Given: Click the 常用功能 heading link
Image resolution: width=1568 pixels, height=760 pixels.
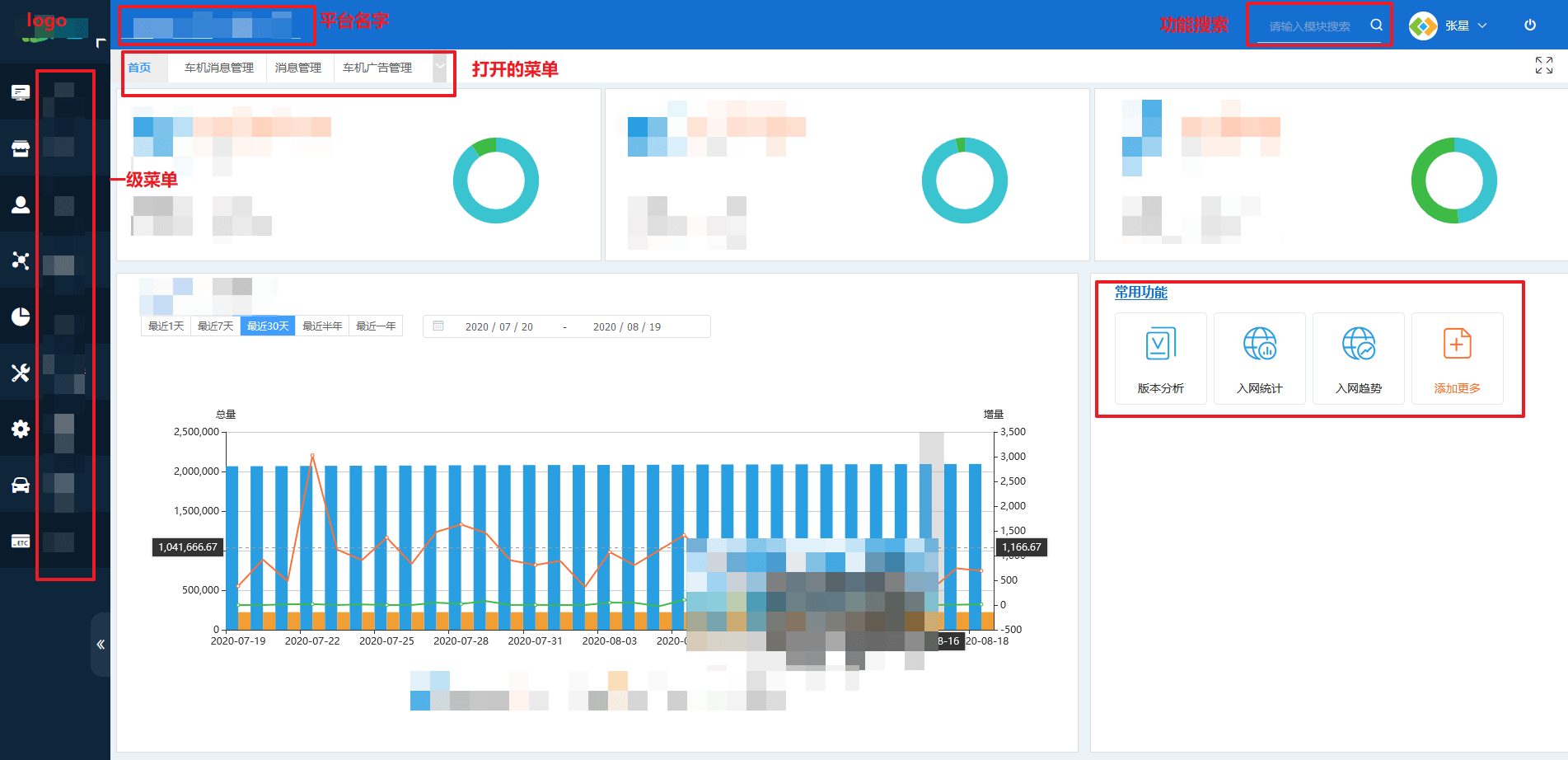Looking at the screenshot, I should point(1141,293).
